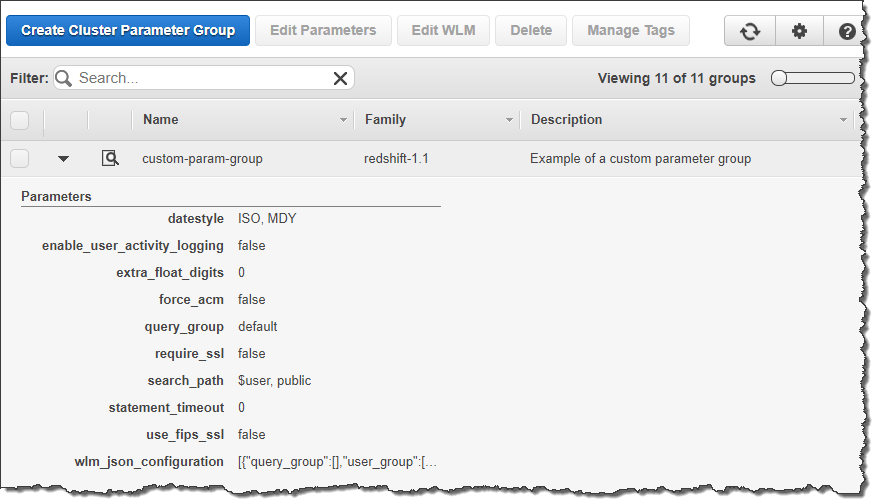This screenshot has height=504, width=877.
Task: Adjust the slider next to group count
Action: point(780,78)
